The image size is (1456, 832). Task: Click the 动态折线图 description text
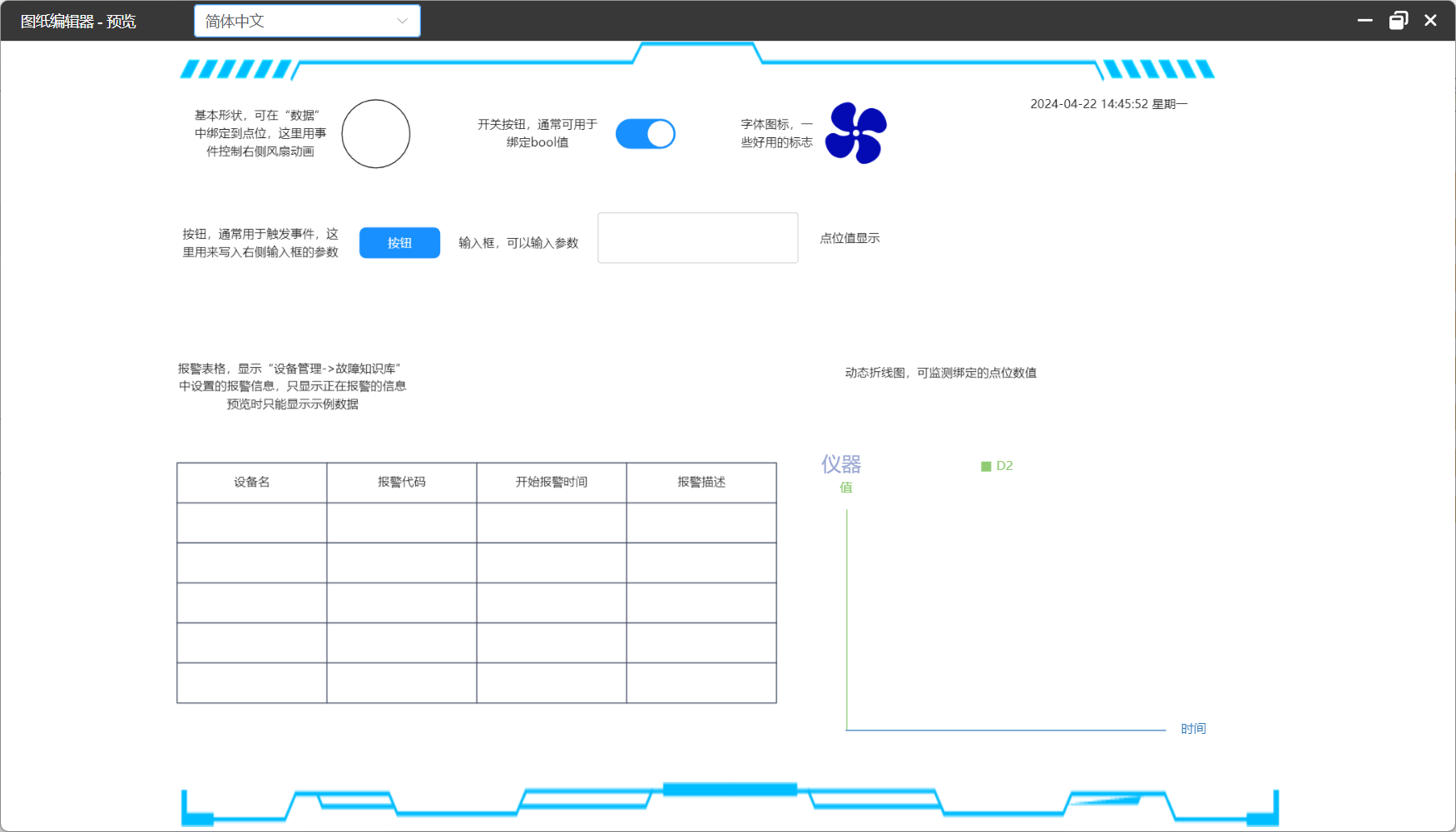[941, 373]
